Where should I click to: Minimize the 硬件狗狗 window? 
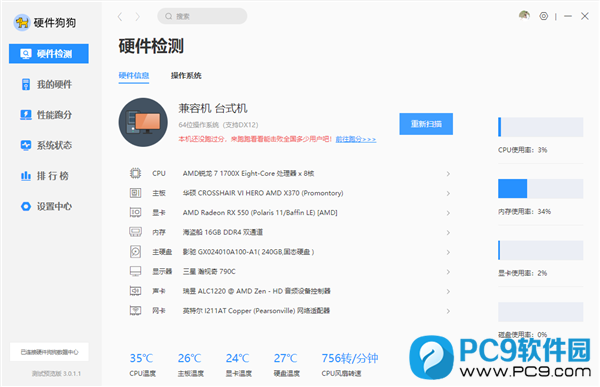click(568, 16)
